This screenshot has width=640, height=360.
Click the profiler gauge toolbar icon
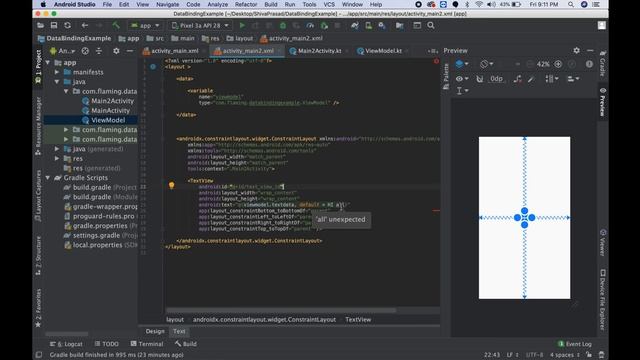(310, 25)
